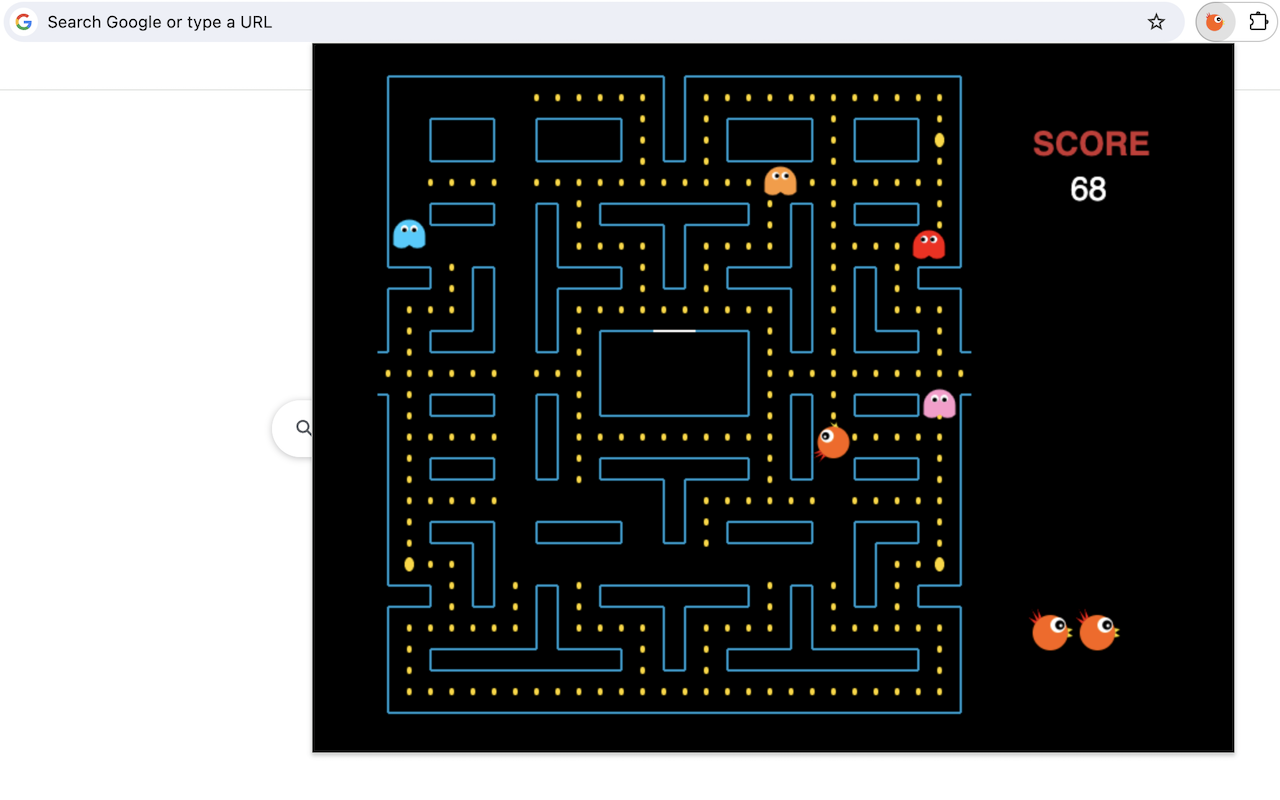Open the side panel search lens icon
The height and width of the screenshot is (800, 1280).
303,428
